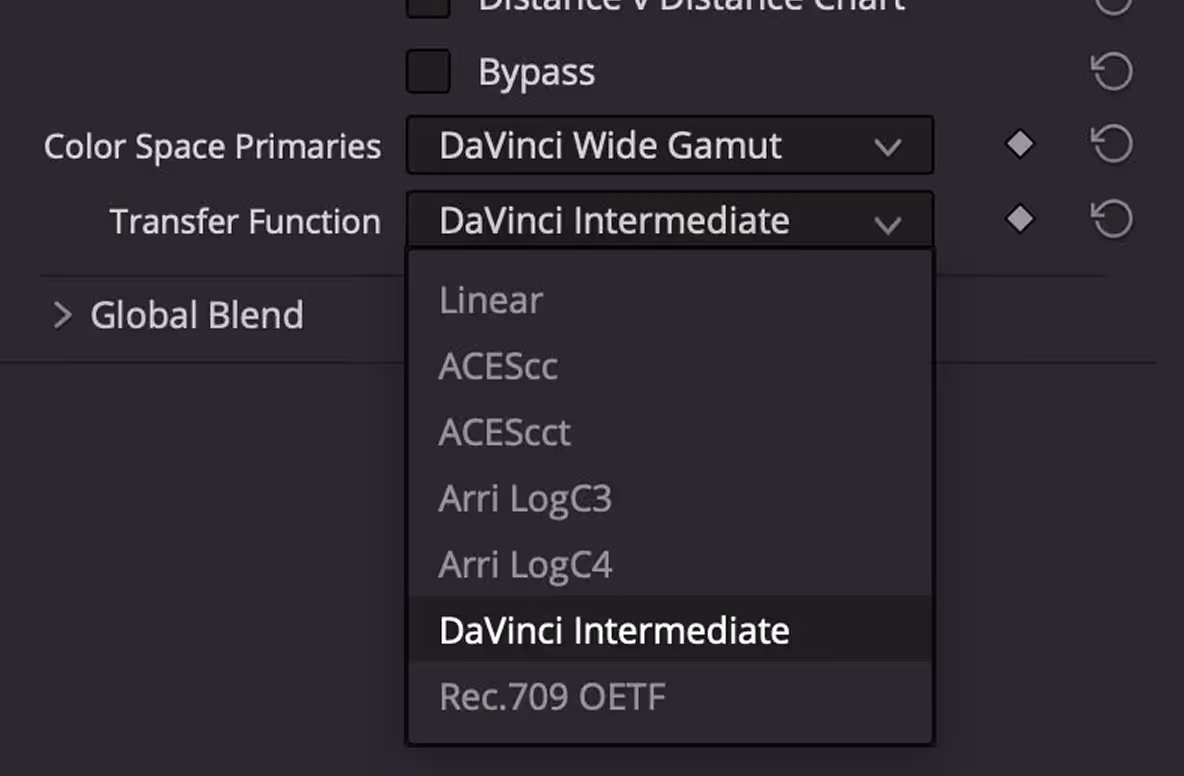
Task: Click the Color Space Primaries label
Action: [x=212, y=147]
